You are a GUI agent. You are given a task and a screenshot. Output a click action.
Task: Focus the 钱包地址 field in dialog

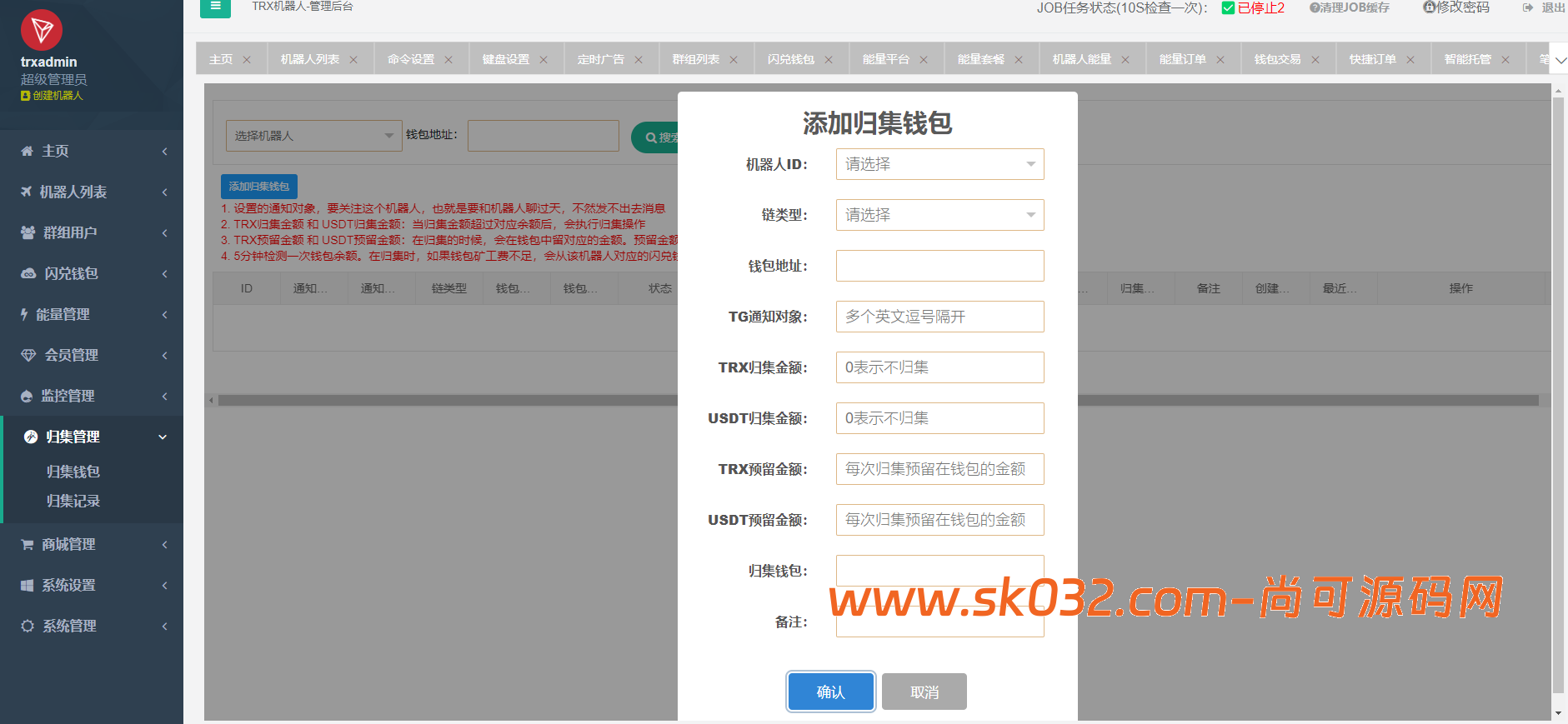pyautogui.click(x=940, y=266)
